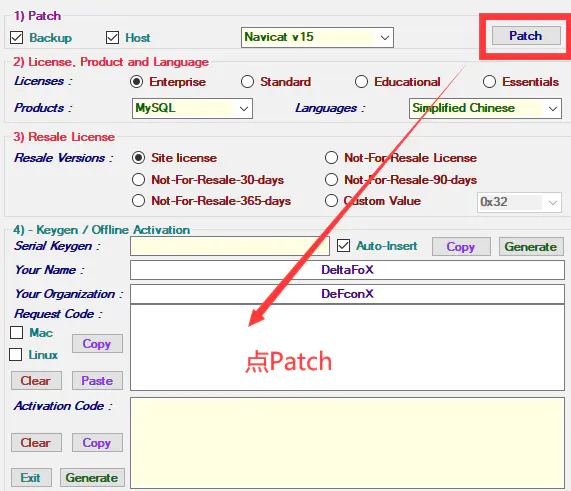This screenshot has height=491, width=571.
Task: Pick Not-For-Resale-30-days resale version
Action: 138,180
